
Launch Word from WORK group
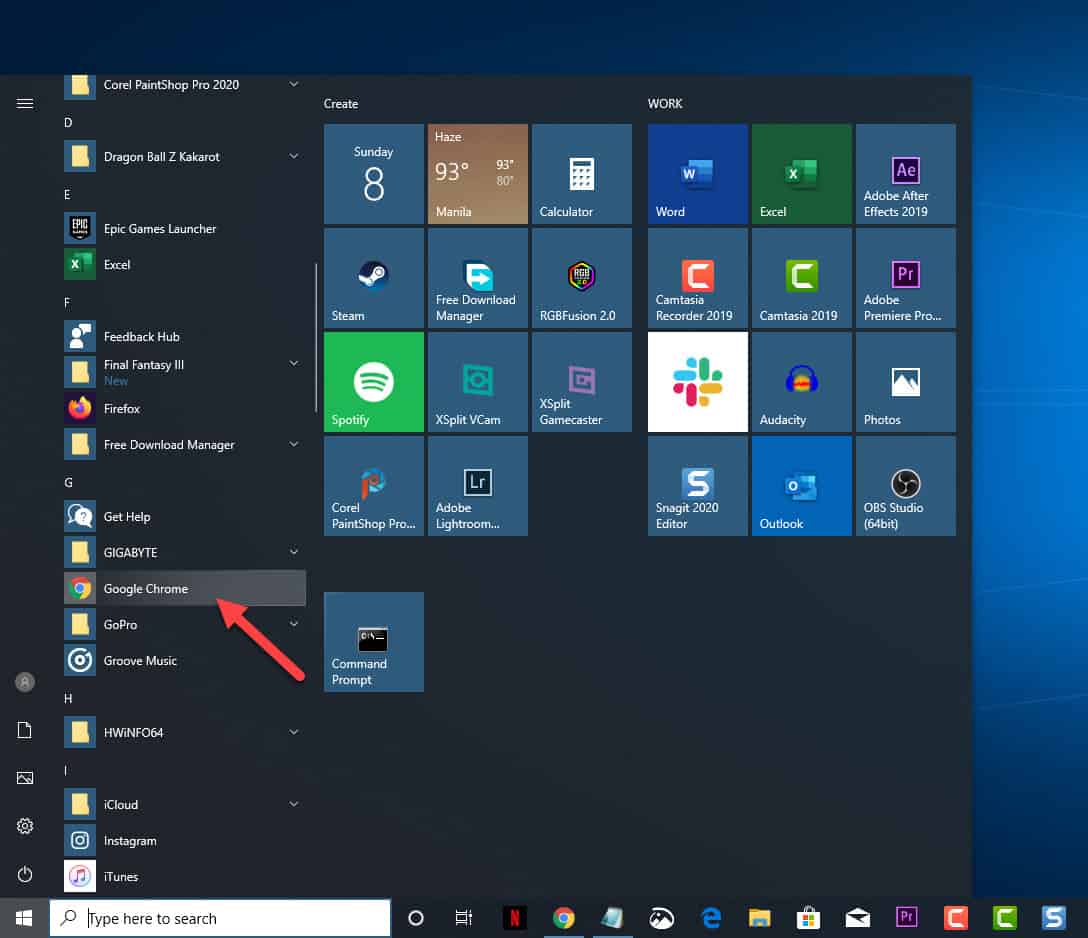[697, 173]
